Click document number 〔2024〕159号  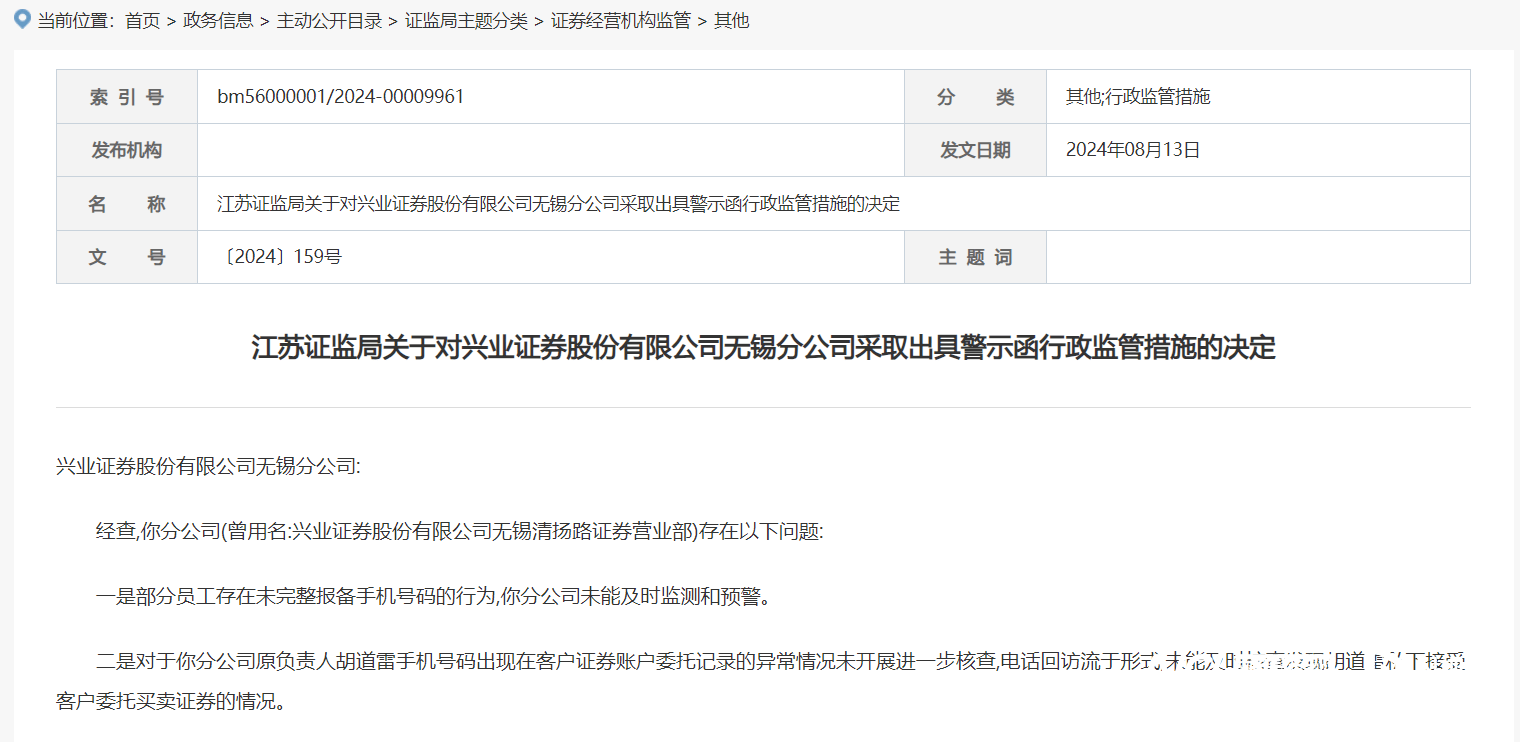280,257
